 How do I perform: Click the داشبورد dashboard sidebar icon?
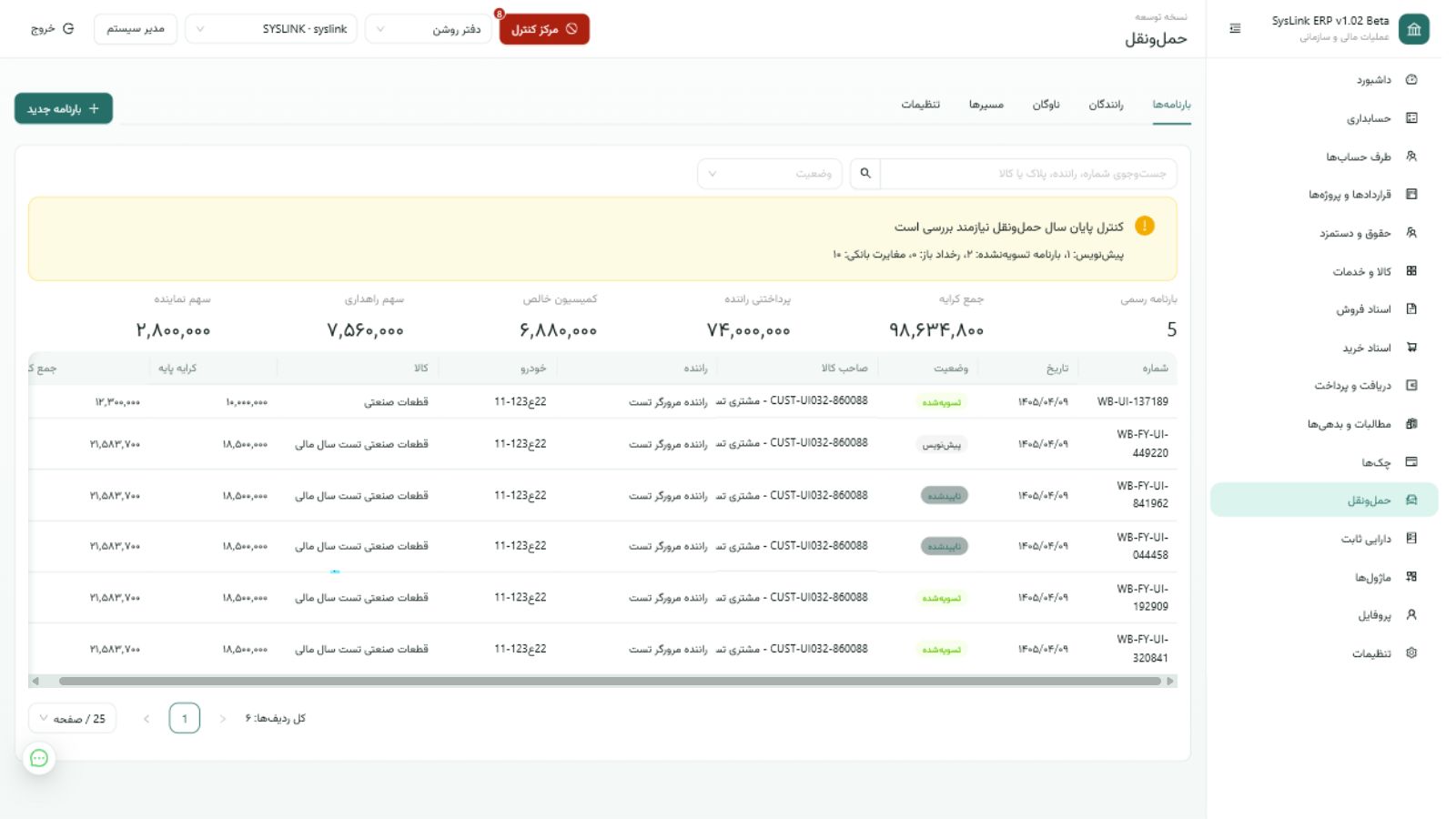1411,80
